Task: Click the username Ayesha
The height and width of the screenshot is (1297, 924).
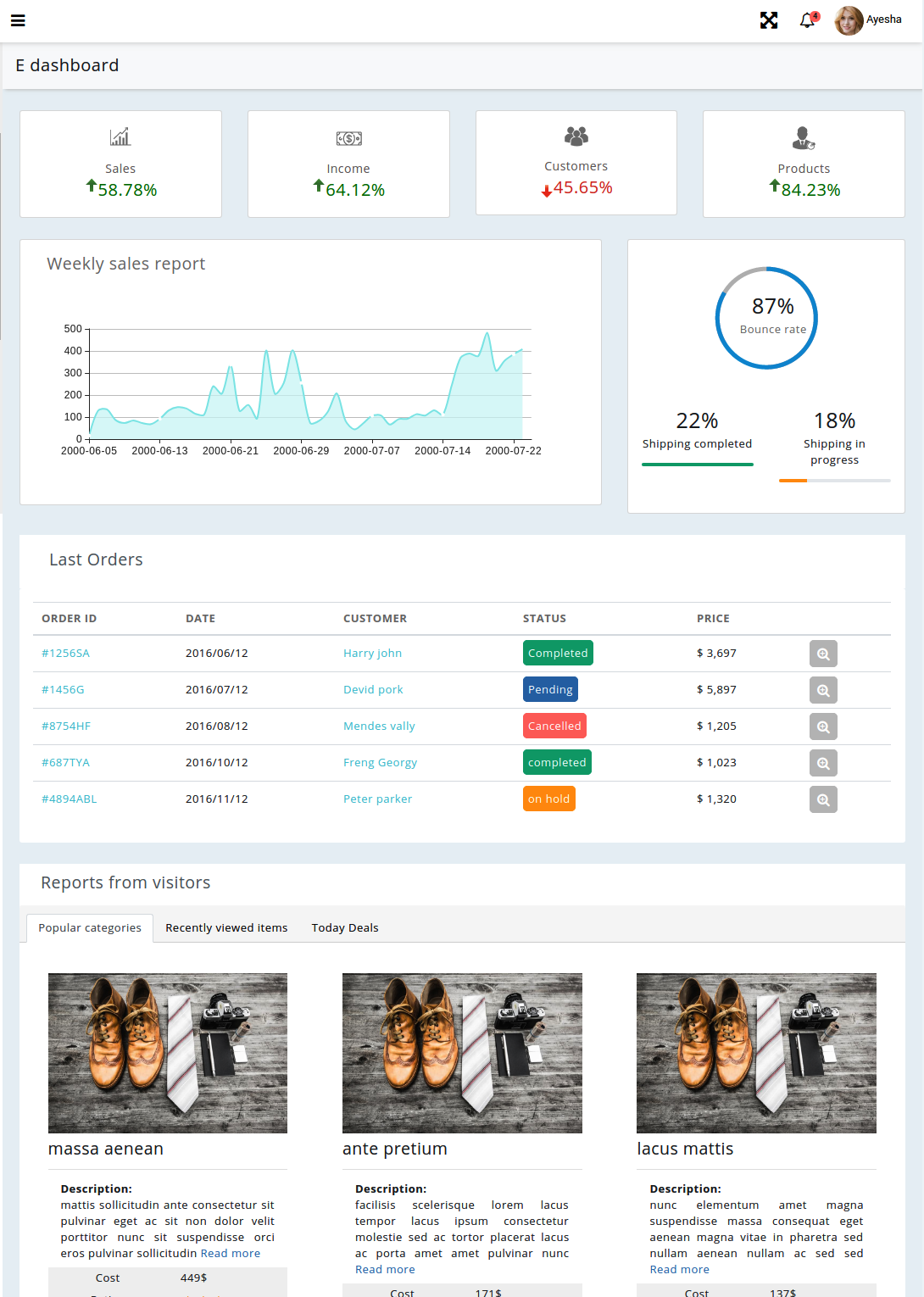Action: pos(884,19)
